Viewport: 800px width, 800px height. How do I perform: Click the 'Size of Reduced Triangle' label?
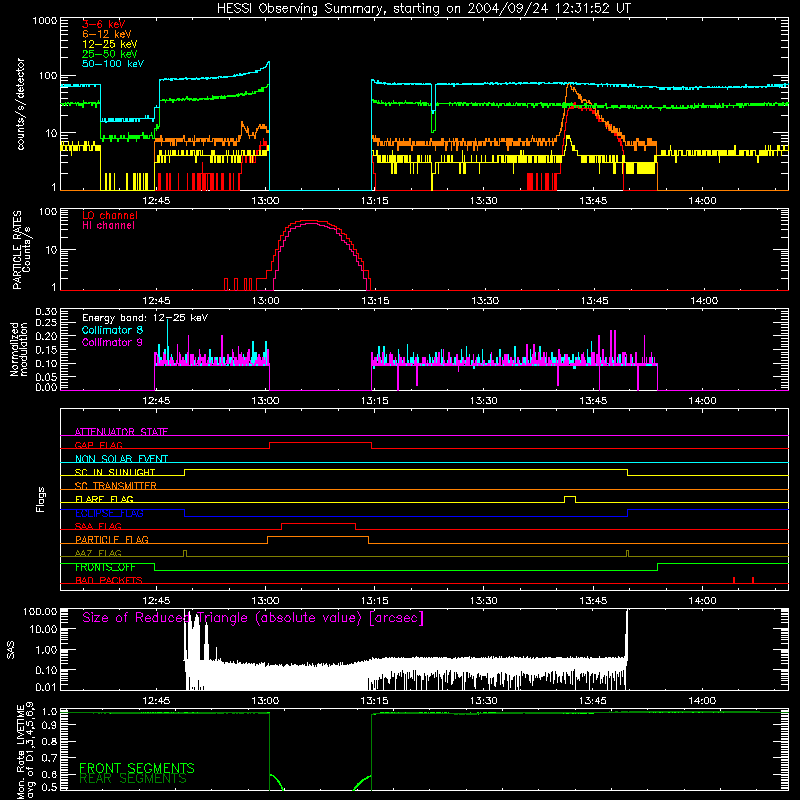[x=253, y=618]
